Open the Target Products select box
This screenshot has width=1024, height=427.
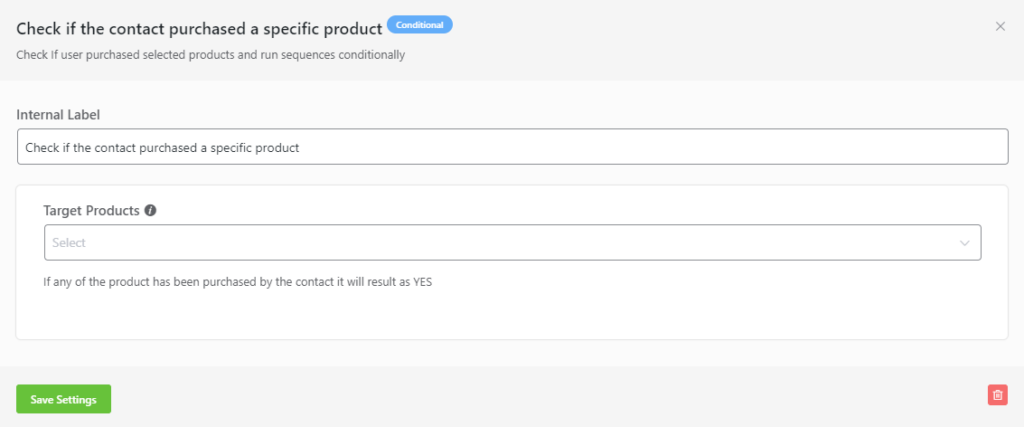[513, 243]
